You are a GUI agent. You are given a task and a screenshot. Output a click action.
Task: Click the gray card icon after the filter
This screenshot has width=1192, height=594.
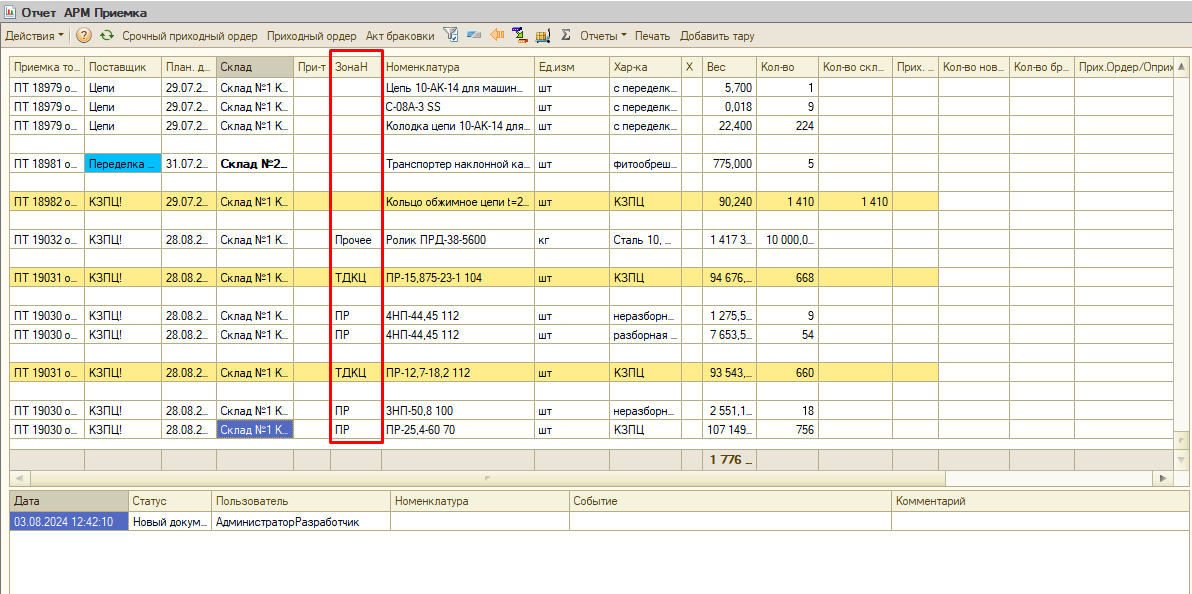click(474, 36)
